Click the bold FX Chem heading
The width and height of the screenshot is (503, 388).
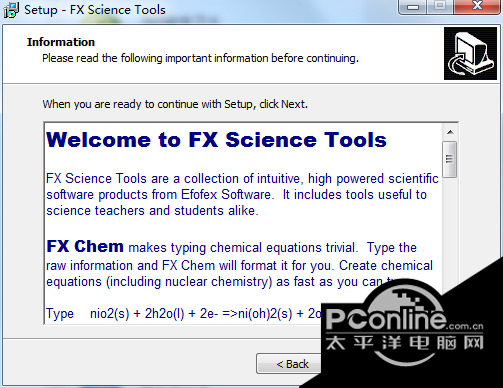[85, 246]
